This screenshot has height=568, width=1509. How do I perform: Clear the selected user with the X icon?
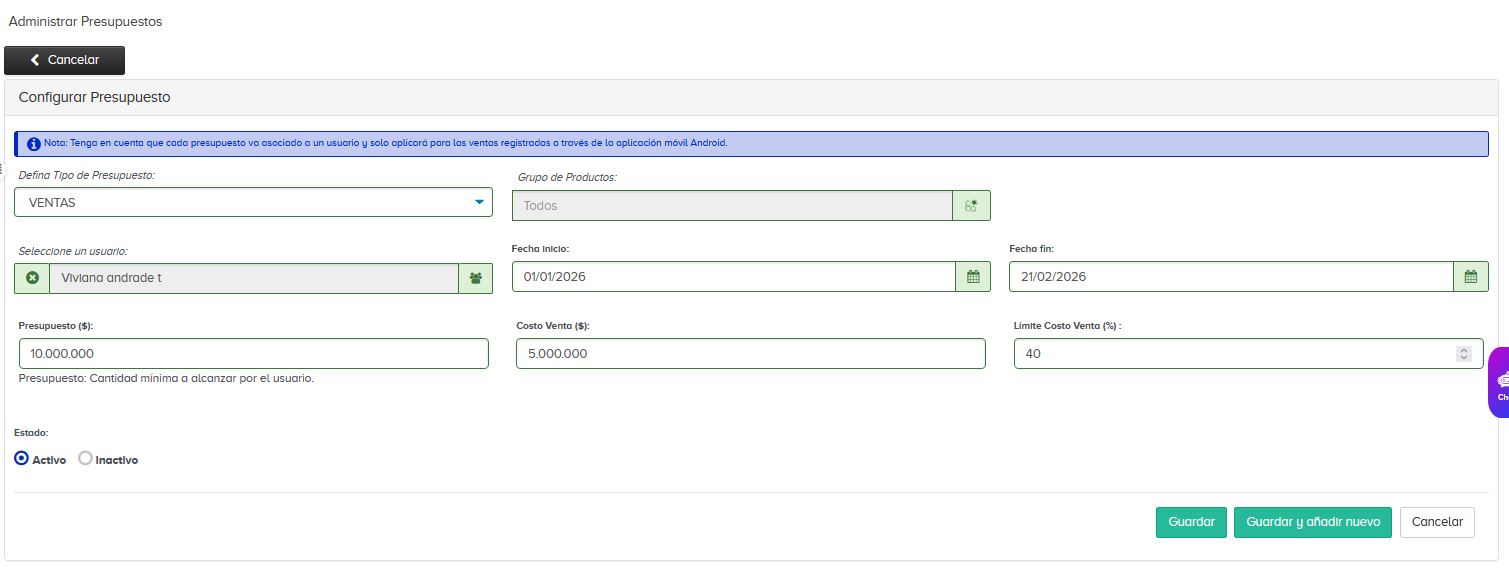pyautogui.click(x=32, y=278)
